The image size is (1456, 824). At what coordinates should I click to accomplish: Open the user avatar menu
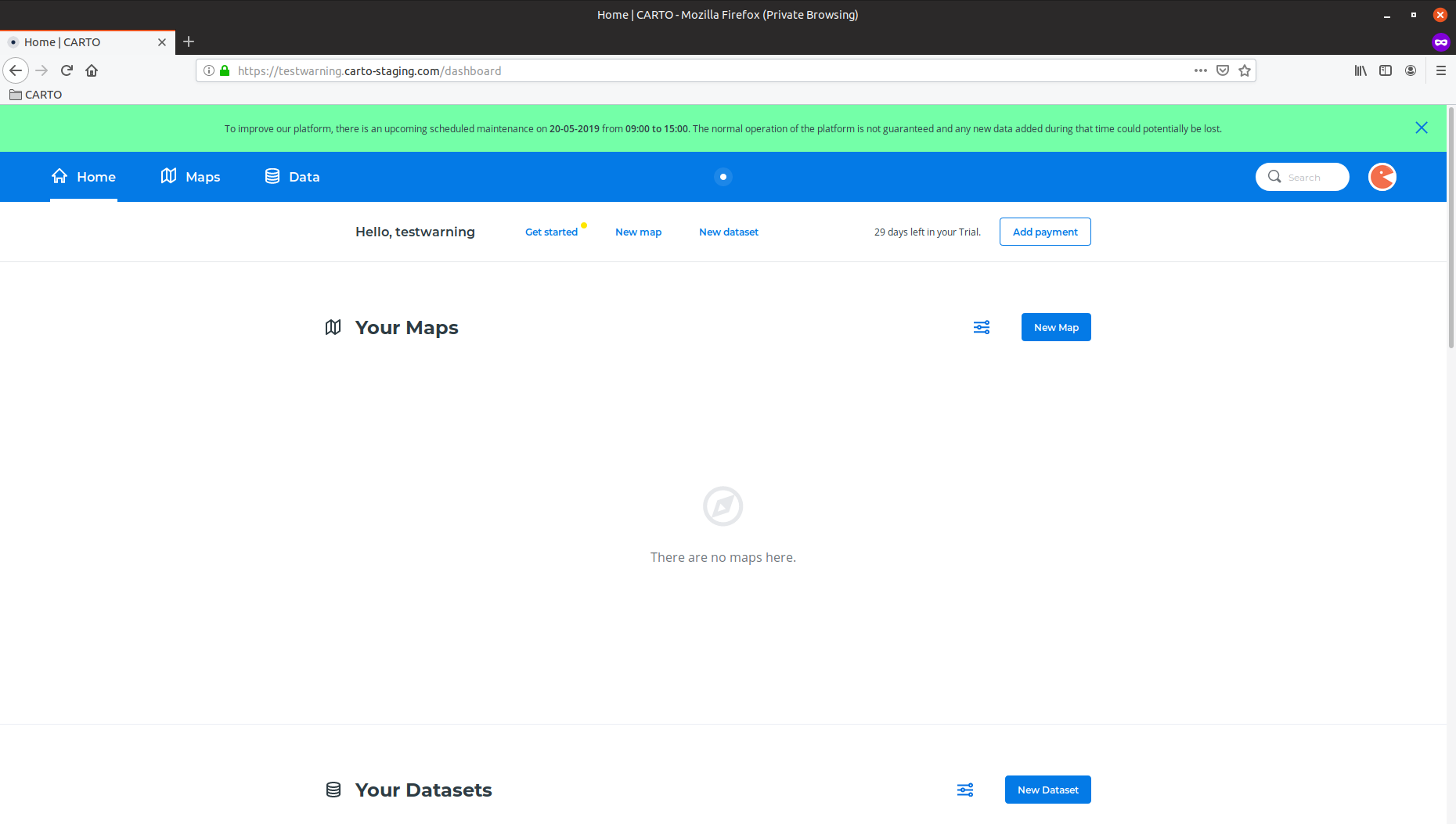click(1382, 177)
